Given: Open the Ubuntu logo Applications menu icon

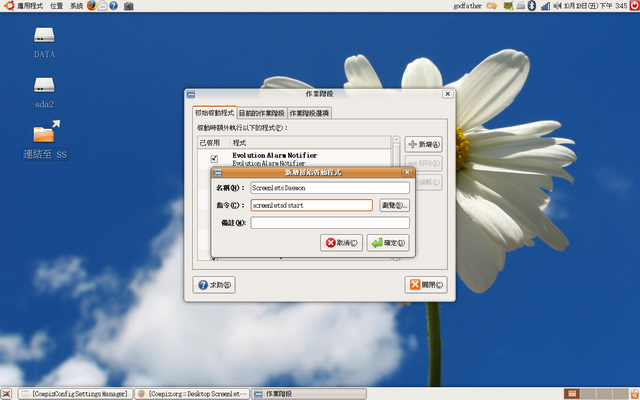Looking at the screenshot, I should tap(9, 6).
